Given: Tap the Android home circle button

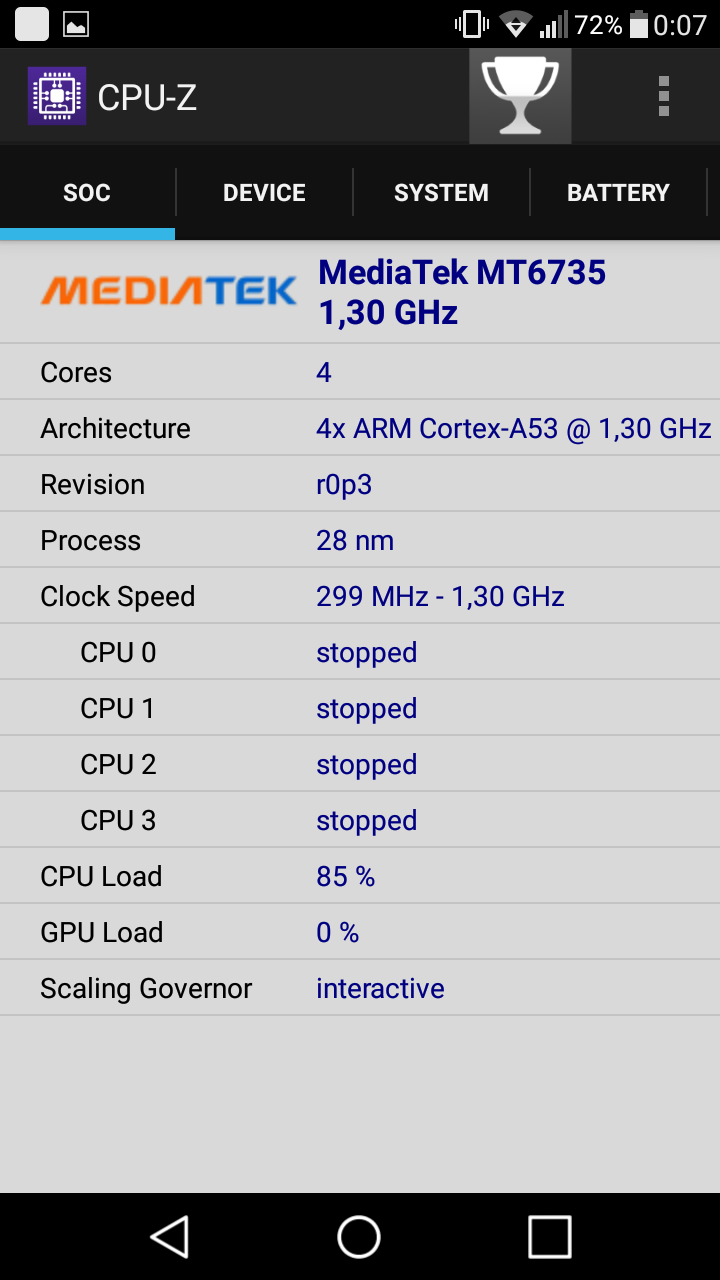Looking at the screenshot, I should (x=359, y=1236).
